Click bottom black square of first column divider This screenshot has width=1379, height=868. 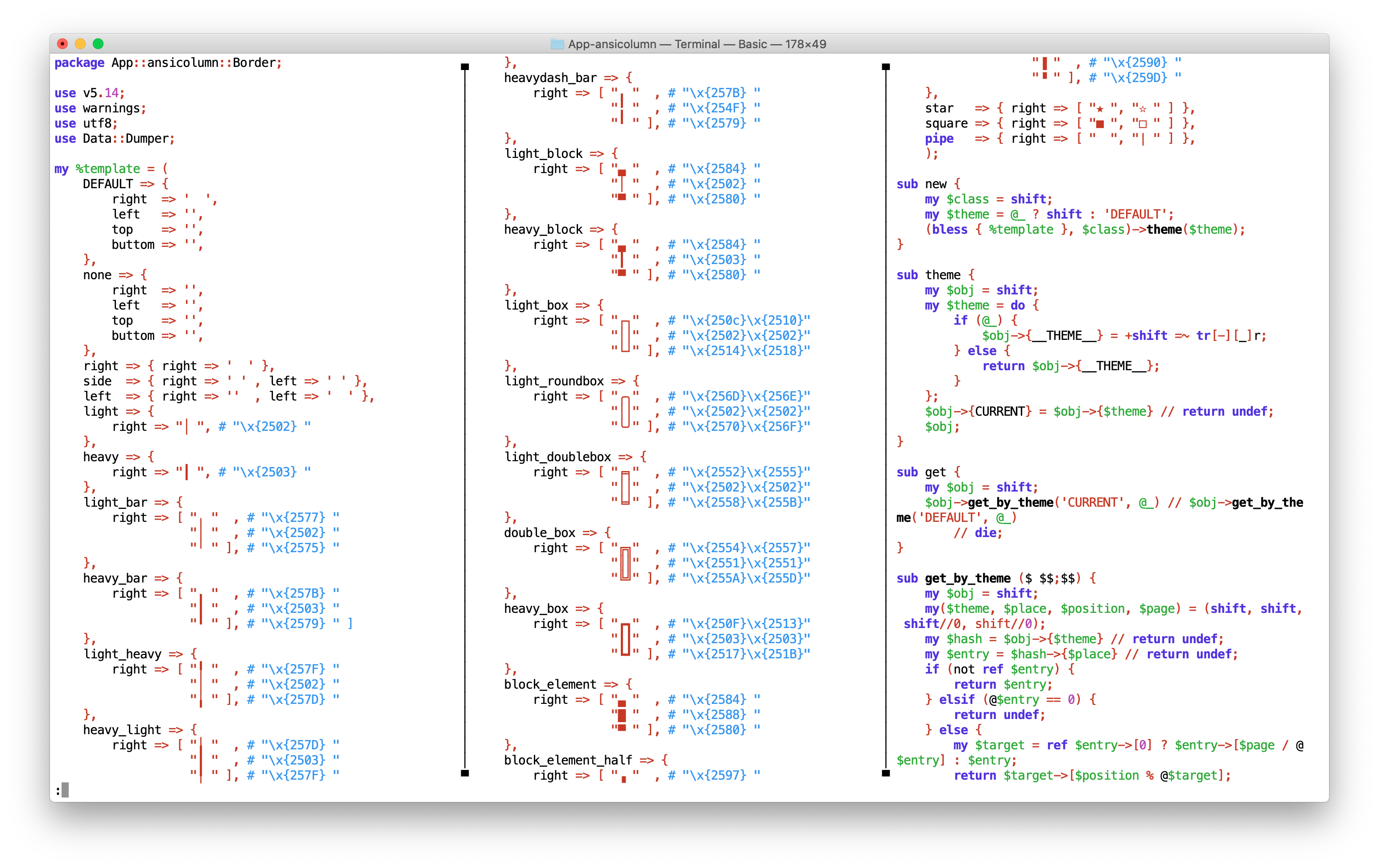point(465,773)
